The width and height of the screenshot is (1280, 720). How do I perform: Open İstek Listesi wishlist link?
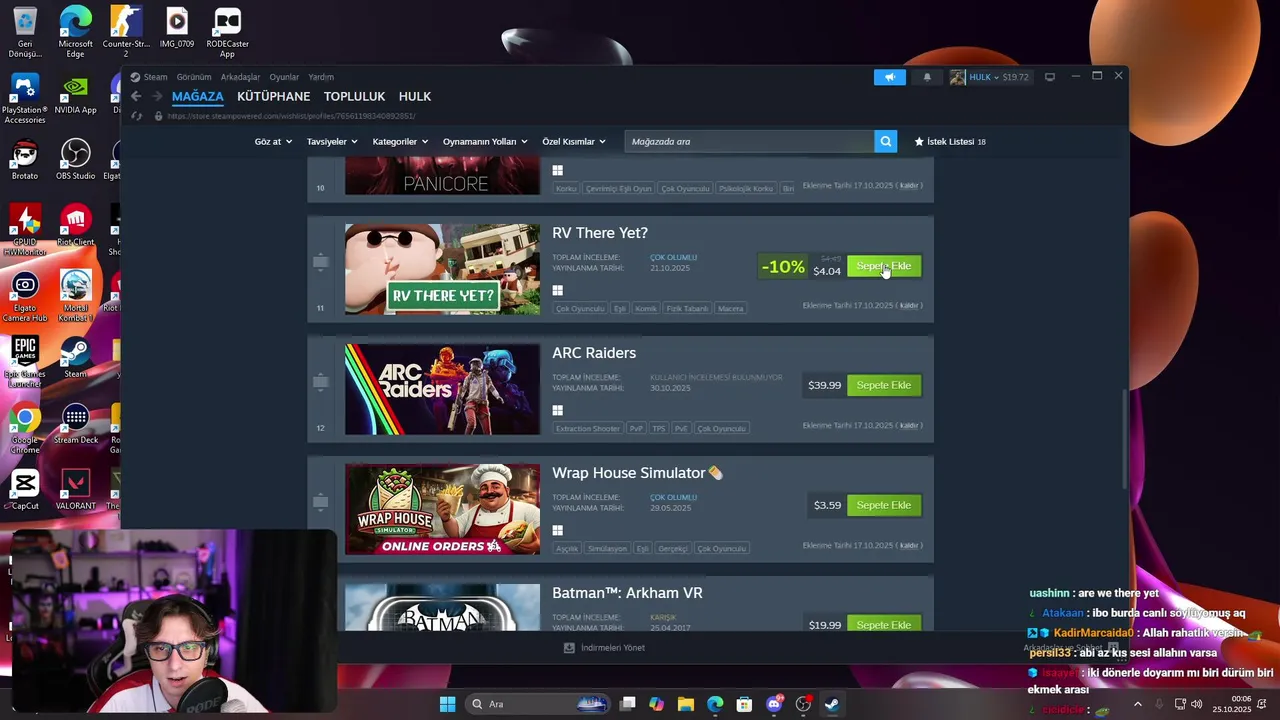[949, 142]
